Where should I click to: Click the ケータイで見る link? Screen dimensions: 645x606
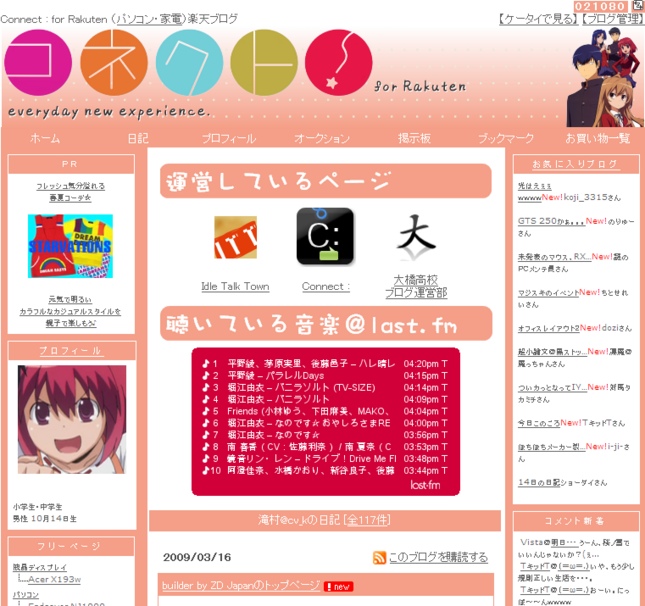pos(538,19)
